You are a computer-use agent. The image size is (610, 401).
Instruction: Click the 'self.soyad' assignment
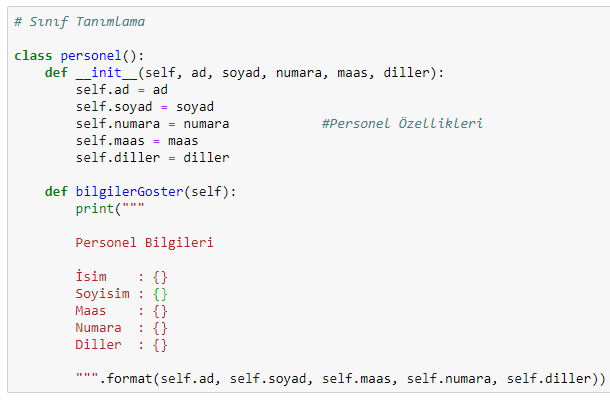coord(114,107)
